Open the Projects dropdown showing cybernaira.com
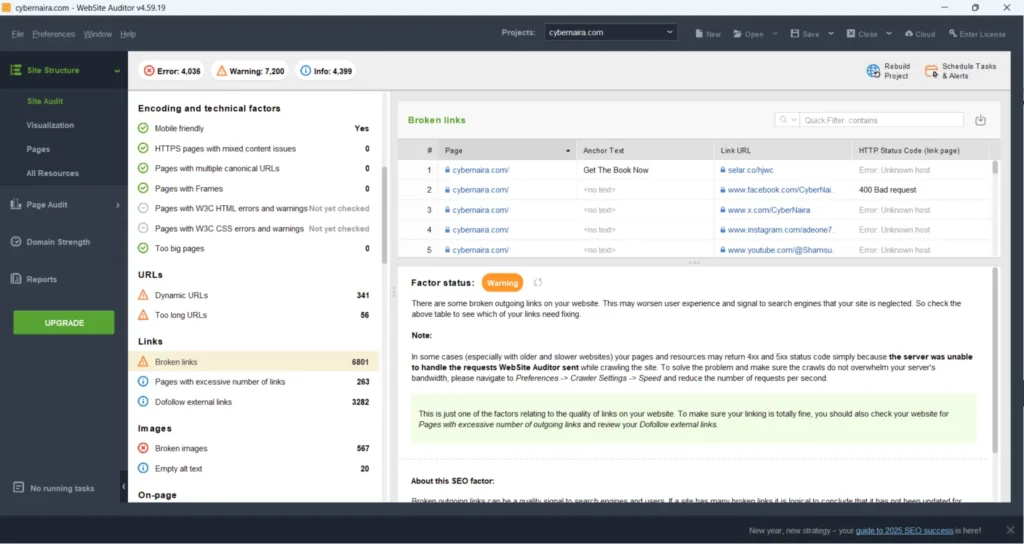 coord(611,32)
